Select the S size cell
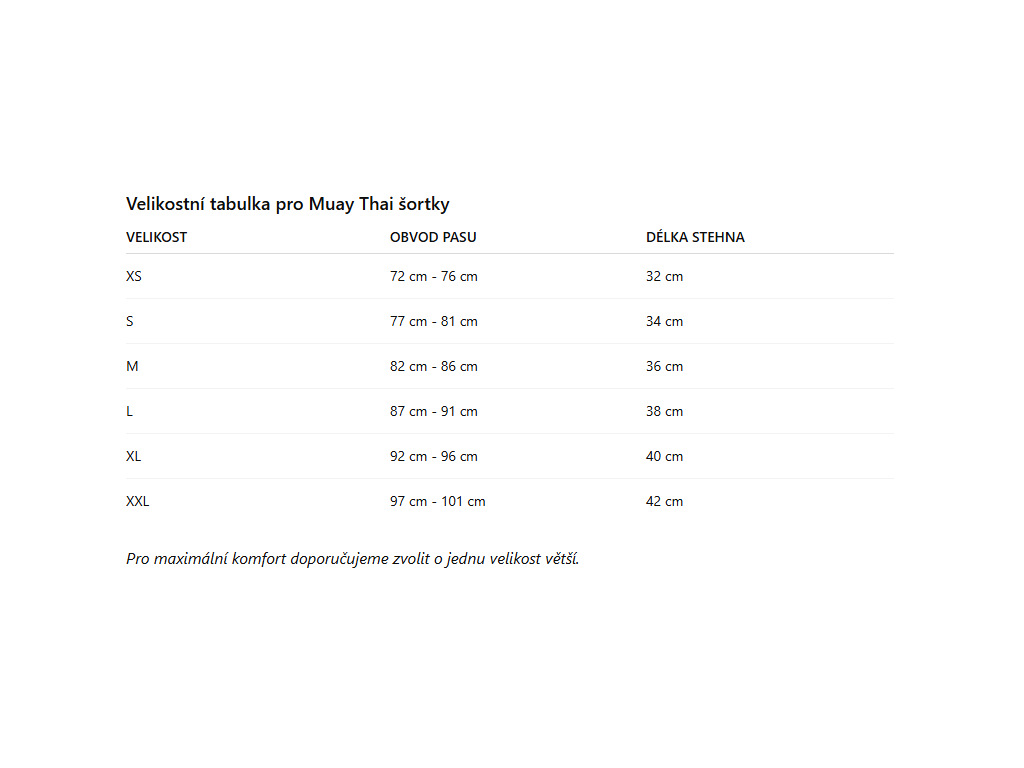The height and width of the screenshot is (768, 1024). 130,321
